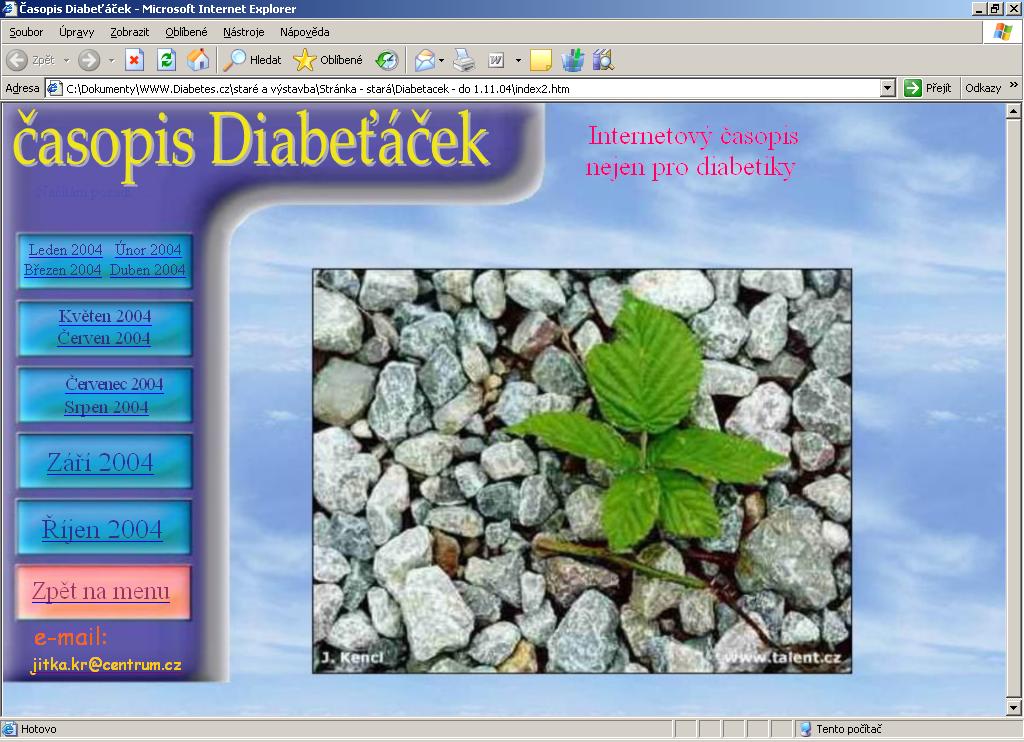Open the Březen 2004 issue link
The width and height of the screenshot is (1024, 742).
coord(63,270)
